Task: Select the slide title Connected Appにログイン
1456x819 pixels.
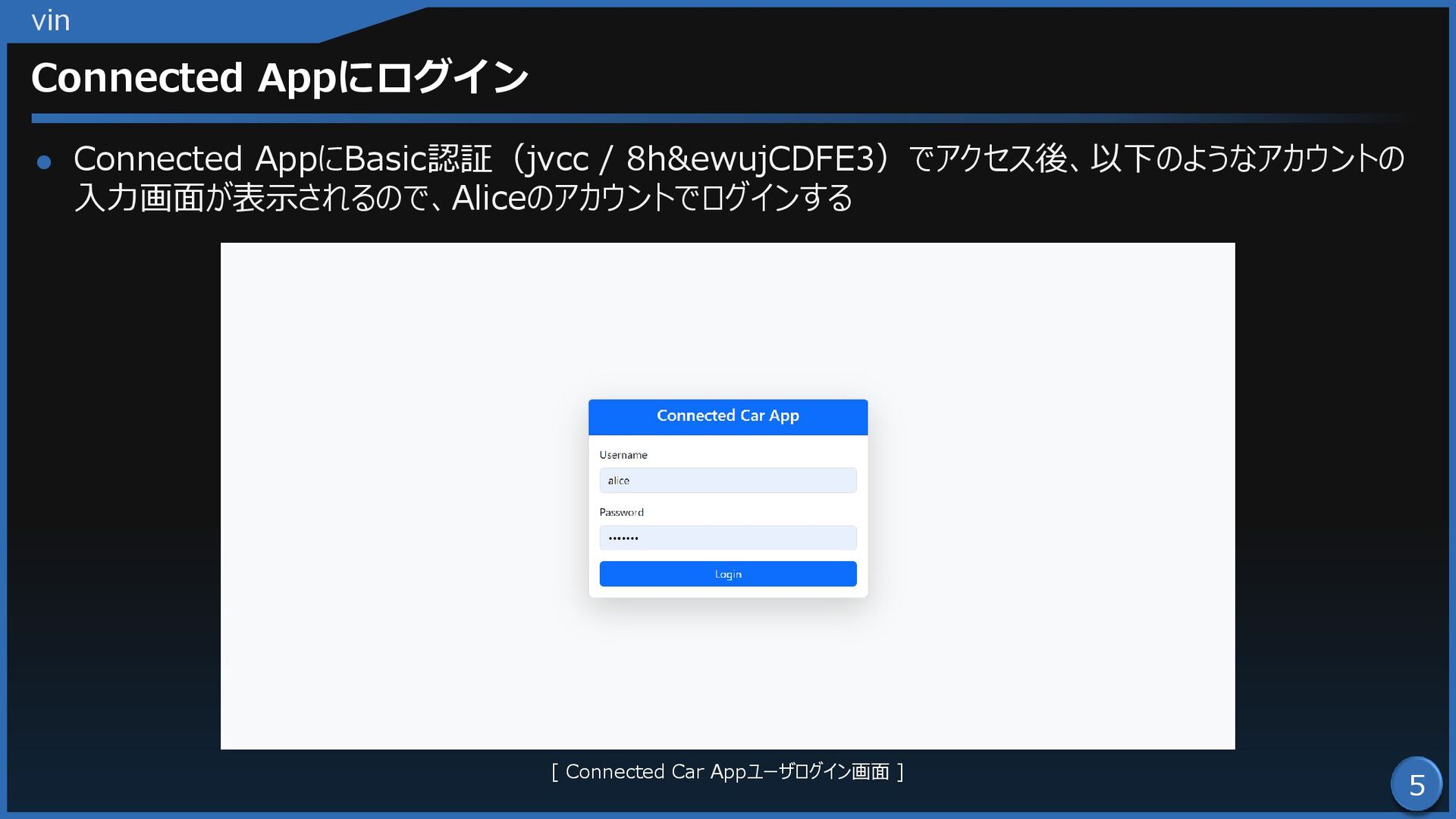Action: point(279,77)
